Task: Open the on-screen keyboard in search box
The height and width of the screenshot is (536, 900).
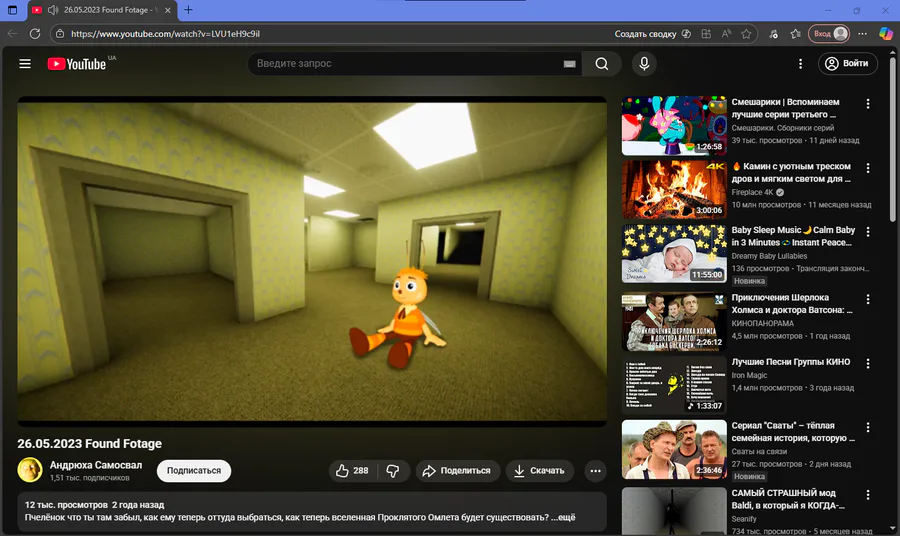Action: pyautogui.click(x=569, y=64)
